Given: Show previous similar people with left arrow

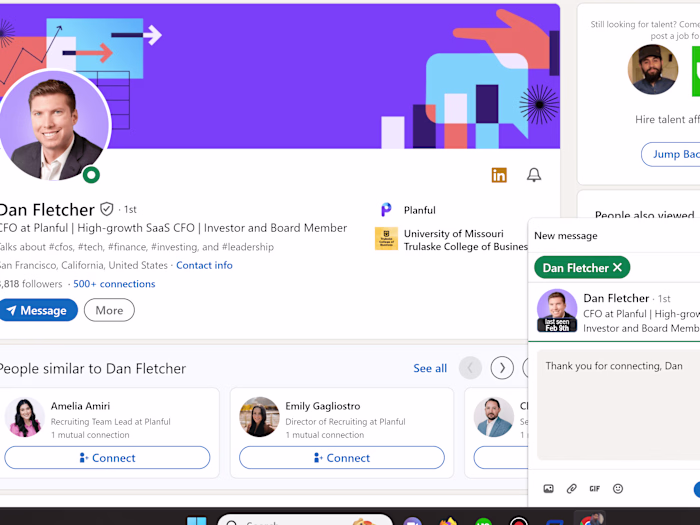Looking at the screenshot, I should point(470,368).
